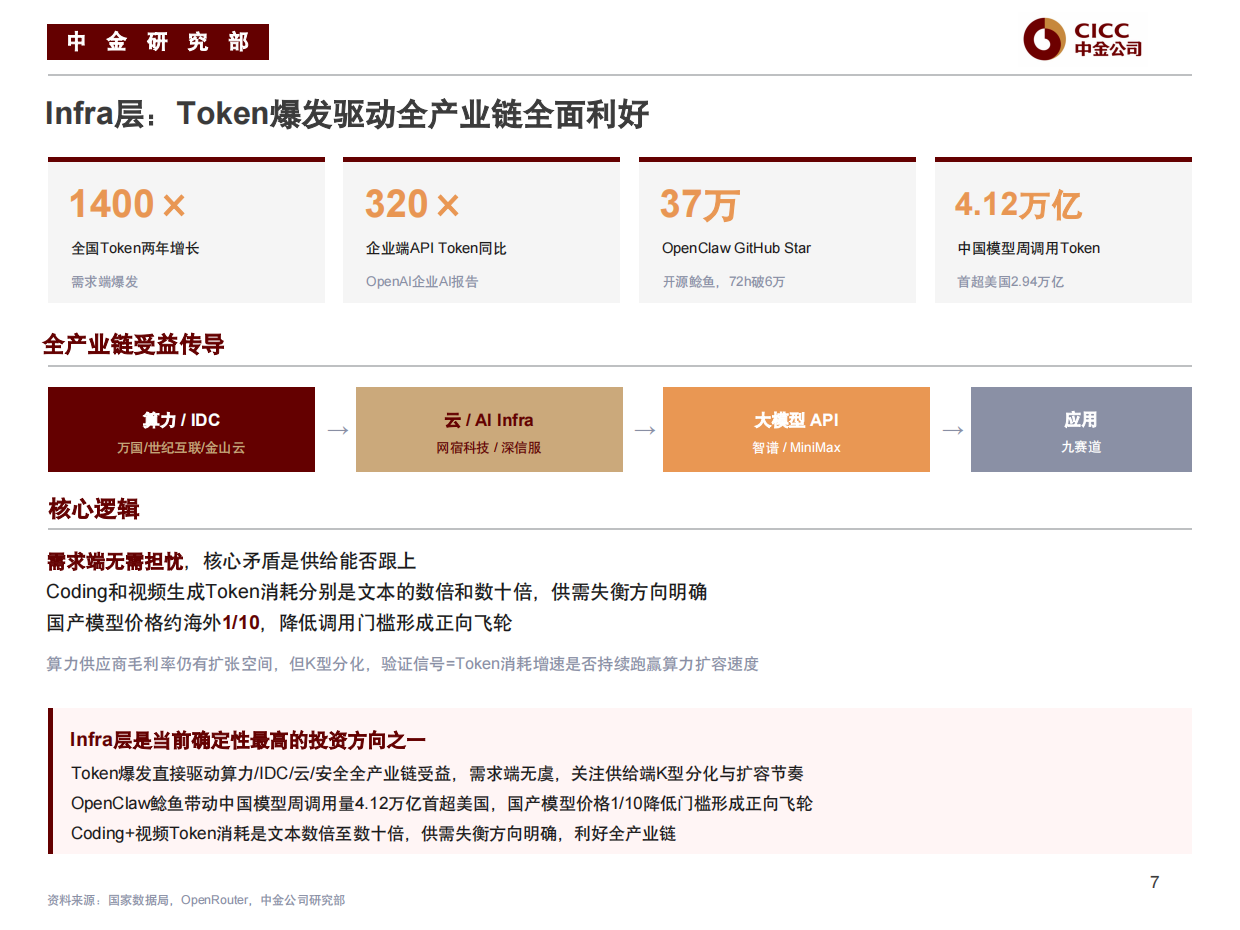The width and height of the screenshot is (1240, 930).
Task: Click the text 企业端API Token同比
Action: point(436,248)
